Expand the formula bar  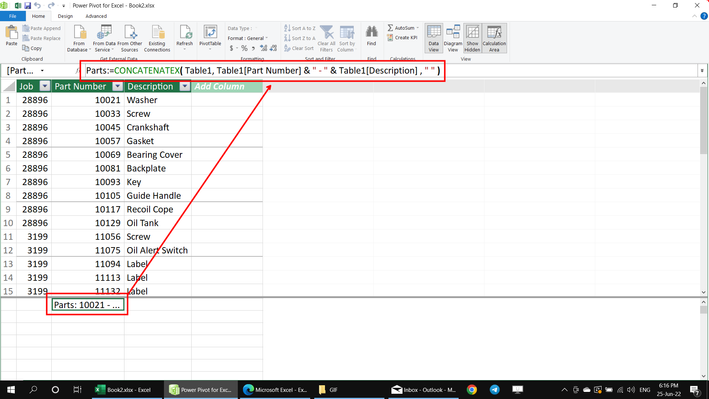[x=702, y=71]
